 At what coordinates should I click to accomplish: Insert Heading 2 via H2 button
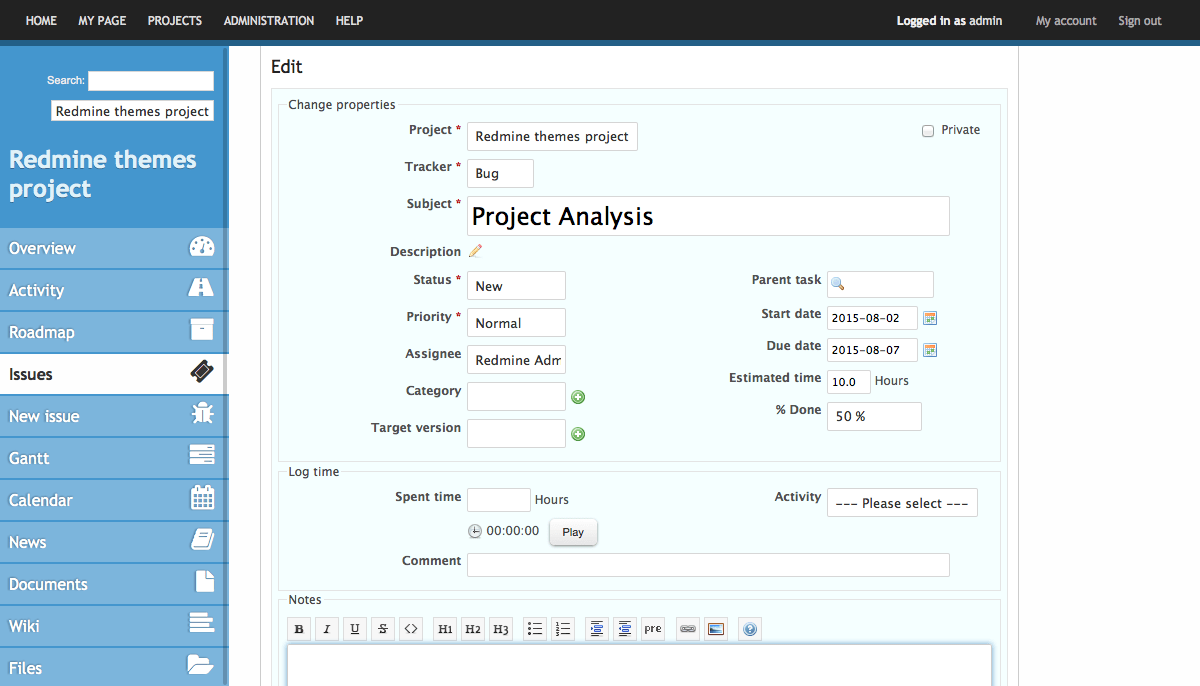[x=473, y=629]
